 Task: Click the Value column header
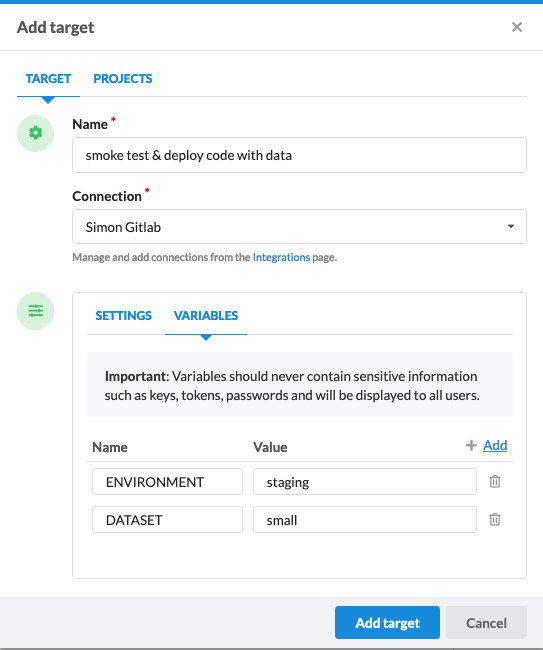(270, 447)
